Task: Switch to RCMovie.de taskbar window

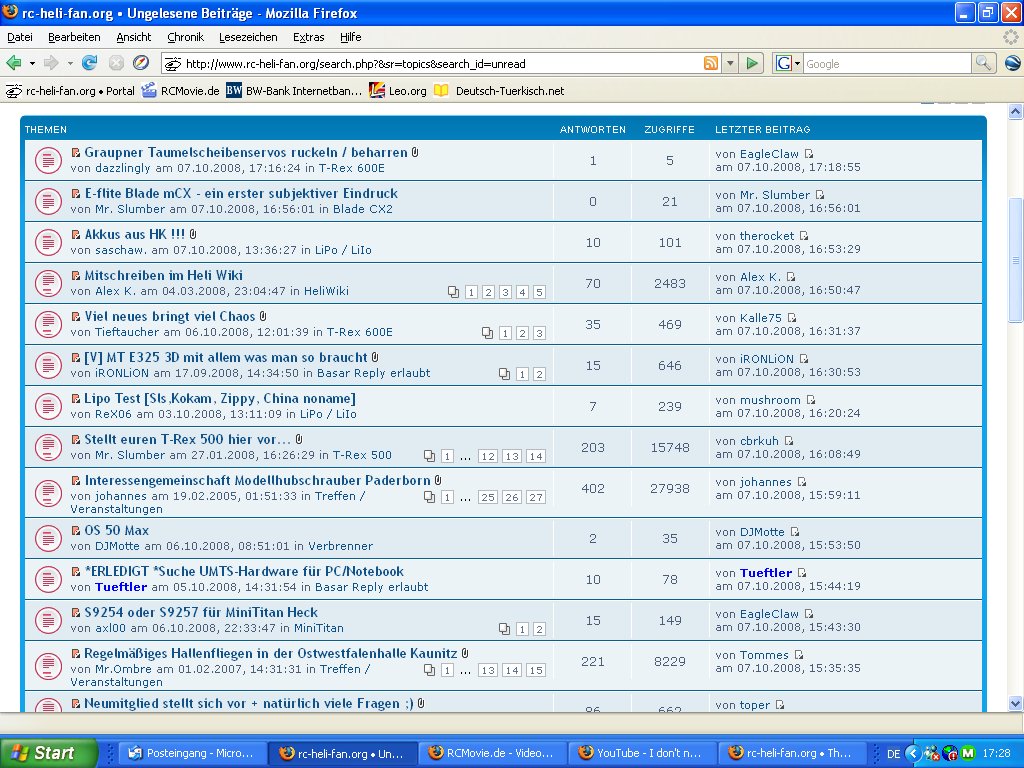Action: coord(492,753)
